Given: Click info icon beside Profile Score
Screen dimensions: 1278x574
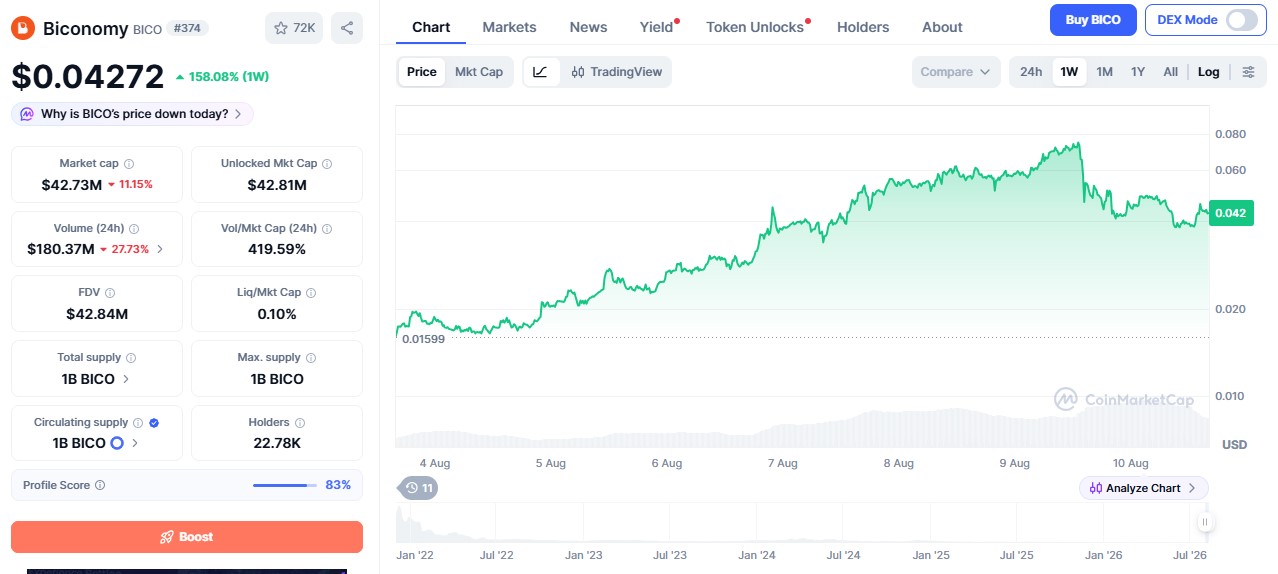Looking at the screenshot, I should [100, 485].
